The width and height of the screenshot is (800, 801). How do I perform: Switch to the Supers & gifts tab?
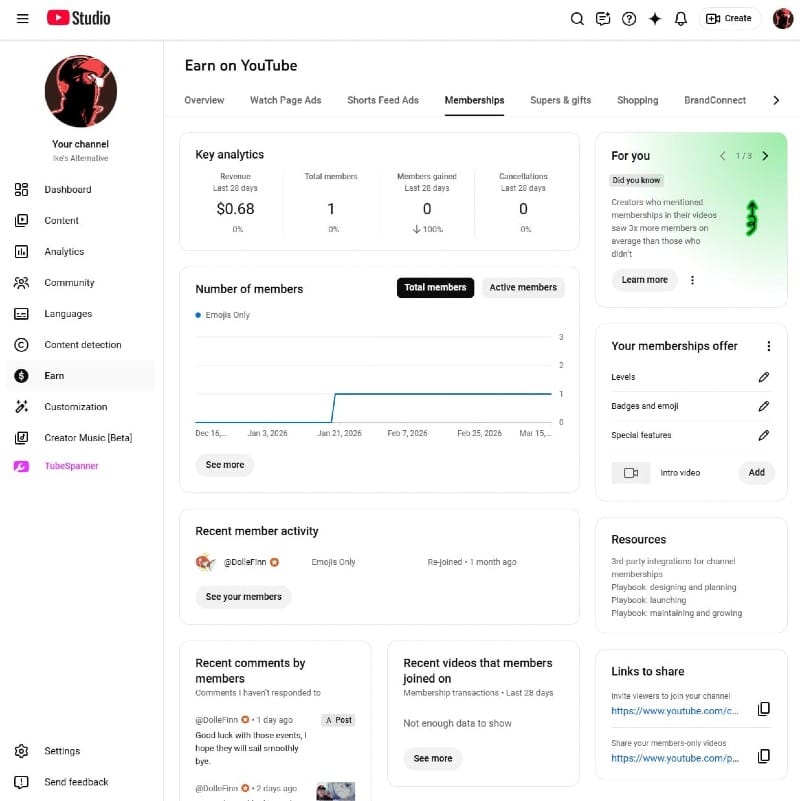[560, 100]
